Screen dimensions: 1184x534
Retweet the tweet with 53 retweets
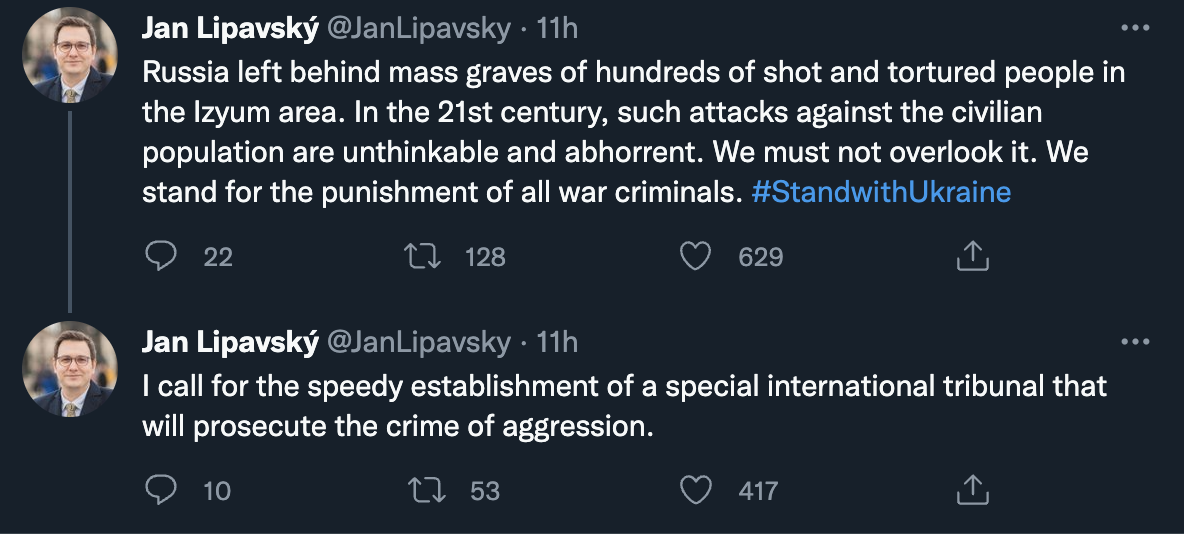[428, 490]
